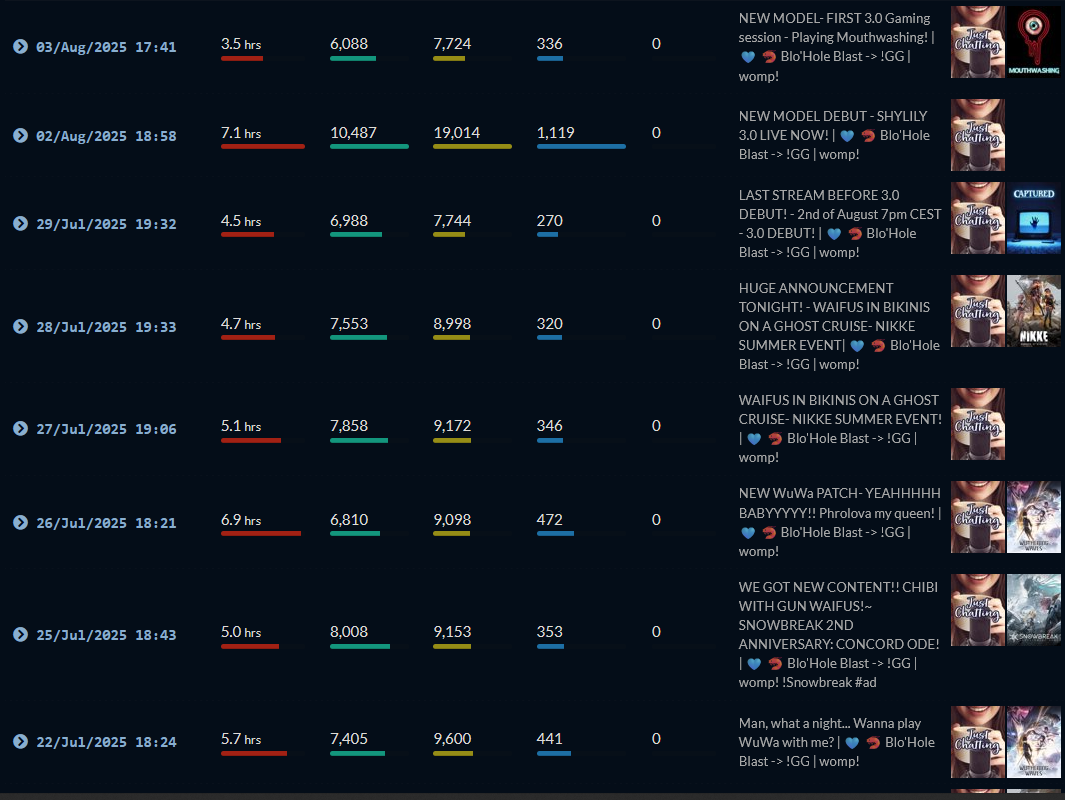The image size is (1065, 800).
Task: Expand the 29/Jul/2025 19:32 stream row
Action: [20, 223]
